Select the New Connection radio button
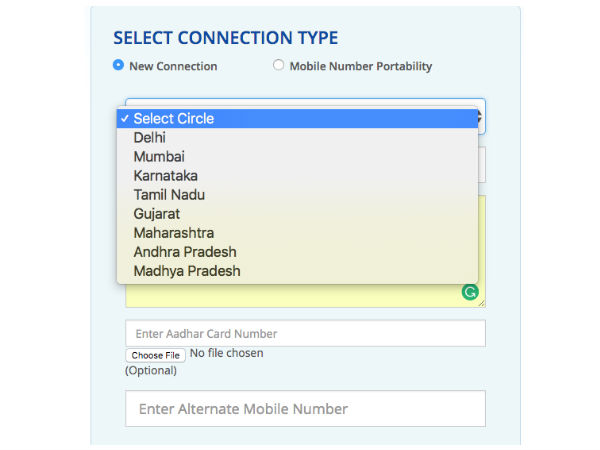 point(119,66)
